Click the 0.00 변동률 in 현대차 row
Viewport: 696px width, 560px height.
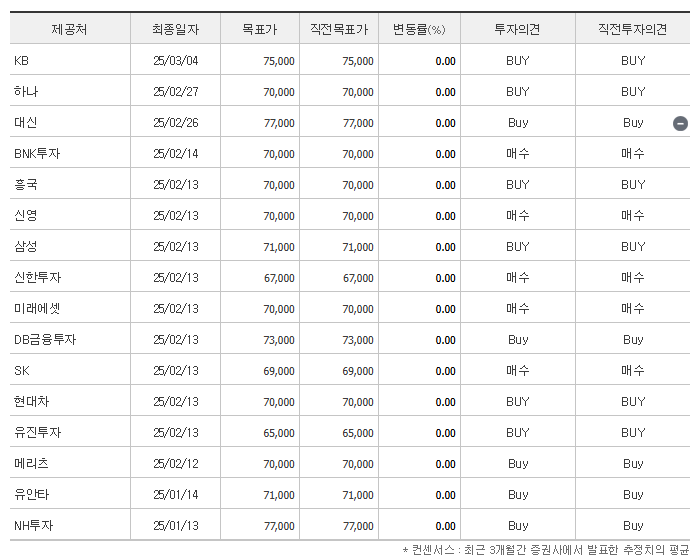point(446,402)
